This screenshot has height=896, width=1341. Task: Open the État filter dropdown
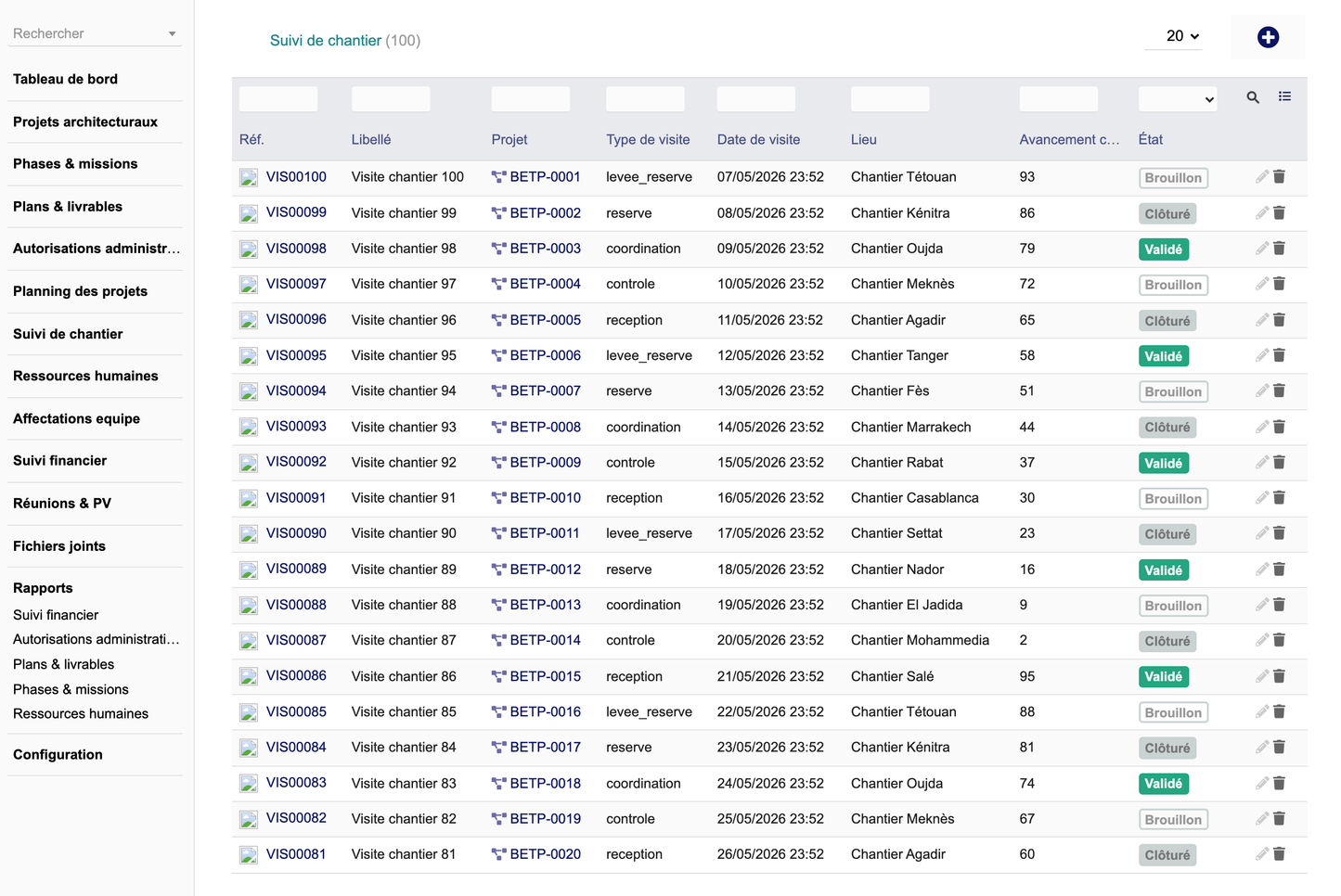pos(1178,99)
